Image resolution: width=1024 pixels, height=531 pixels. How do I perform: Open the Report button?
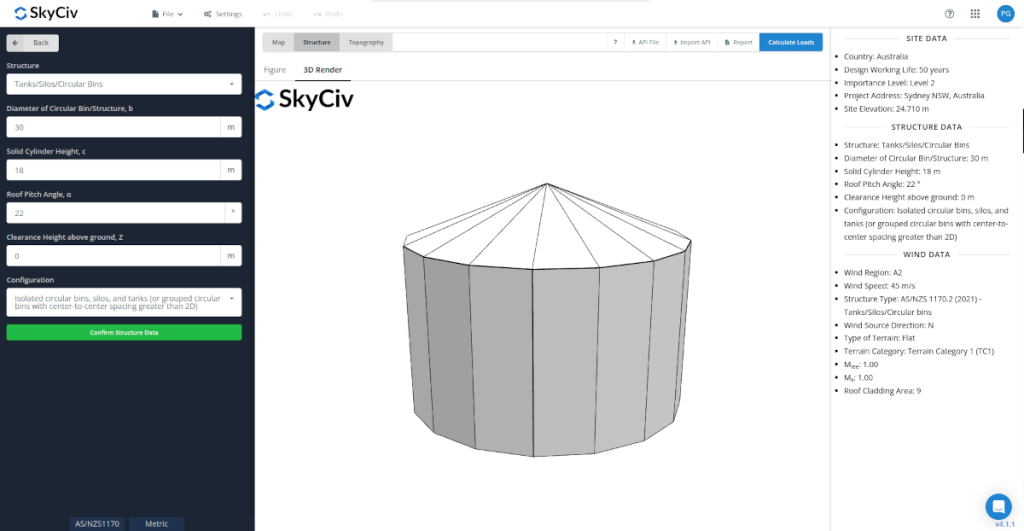click(738, 42)
